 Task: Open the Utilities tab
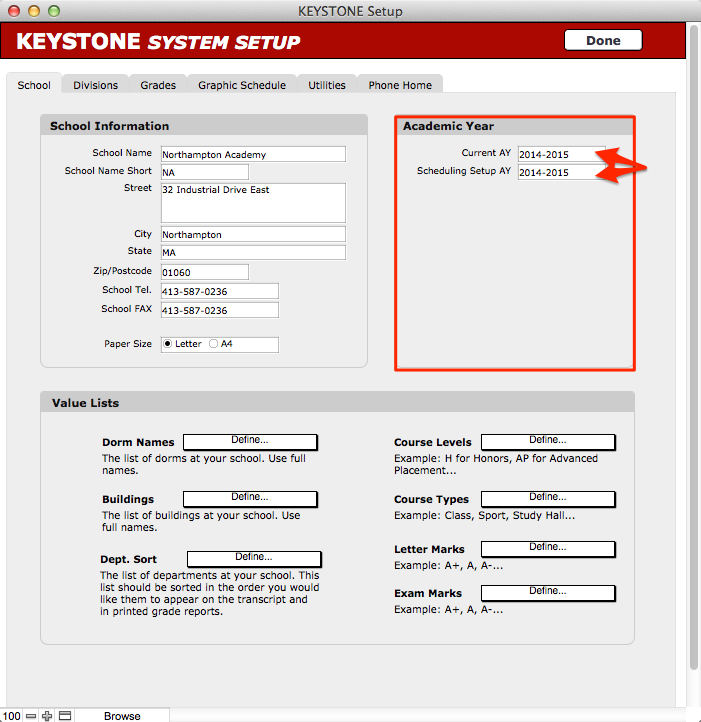(x=327, y=85)
